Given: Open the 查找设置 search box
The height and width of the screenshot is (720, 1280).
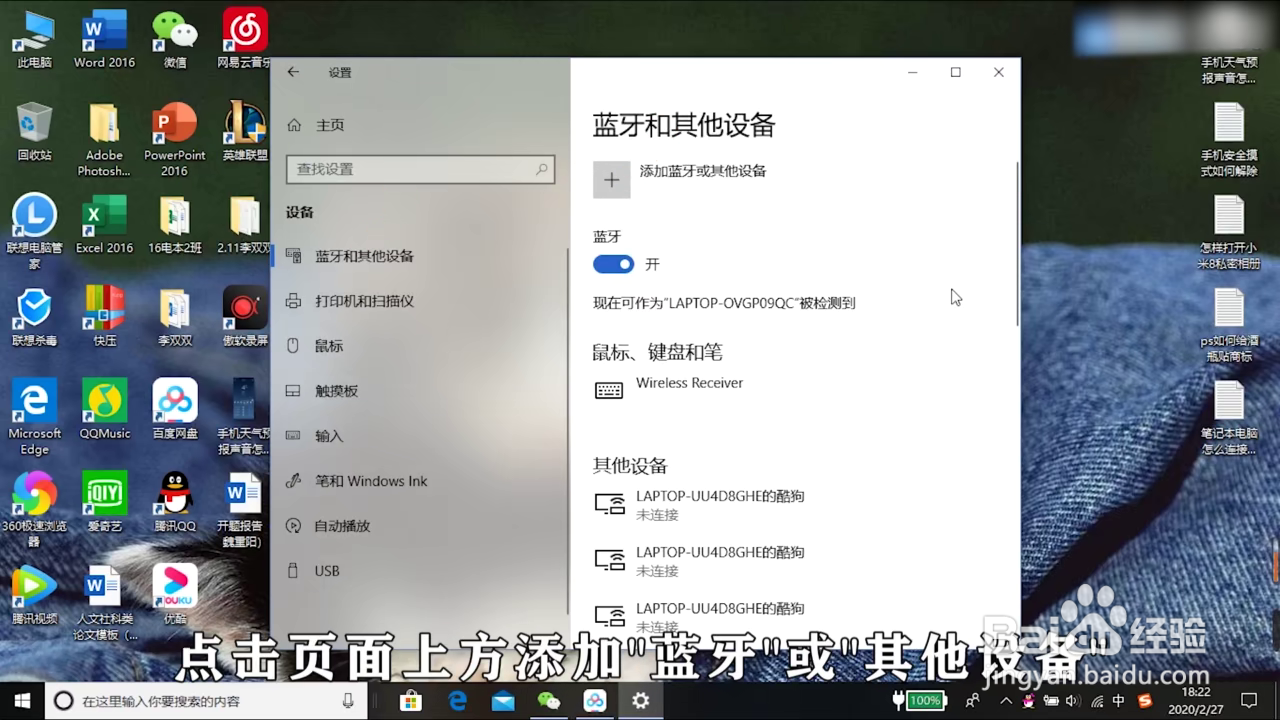Looking at the screenshot, I should (x=420, y=169).
